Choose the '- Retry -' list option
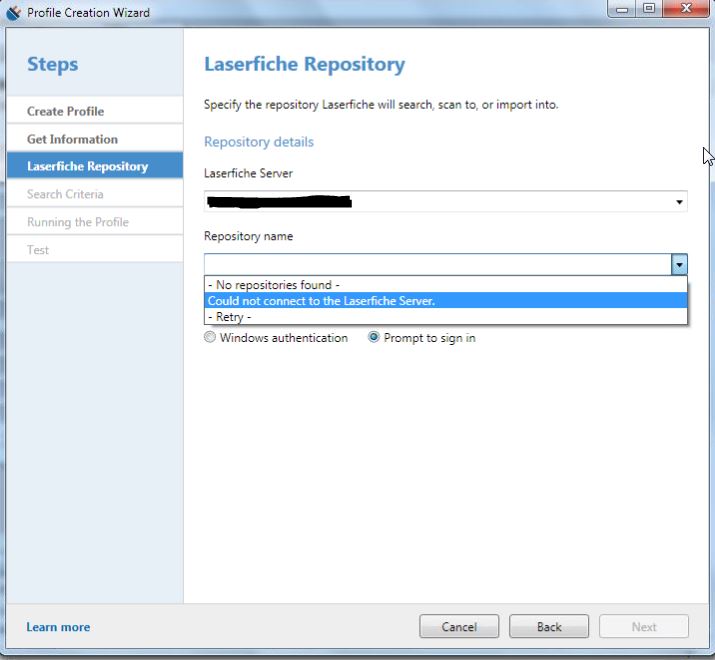The height and width of the screenshot is (660, 715). pos(446,317)
